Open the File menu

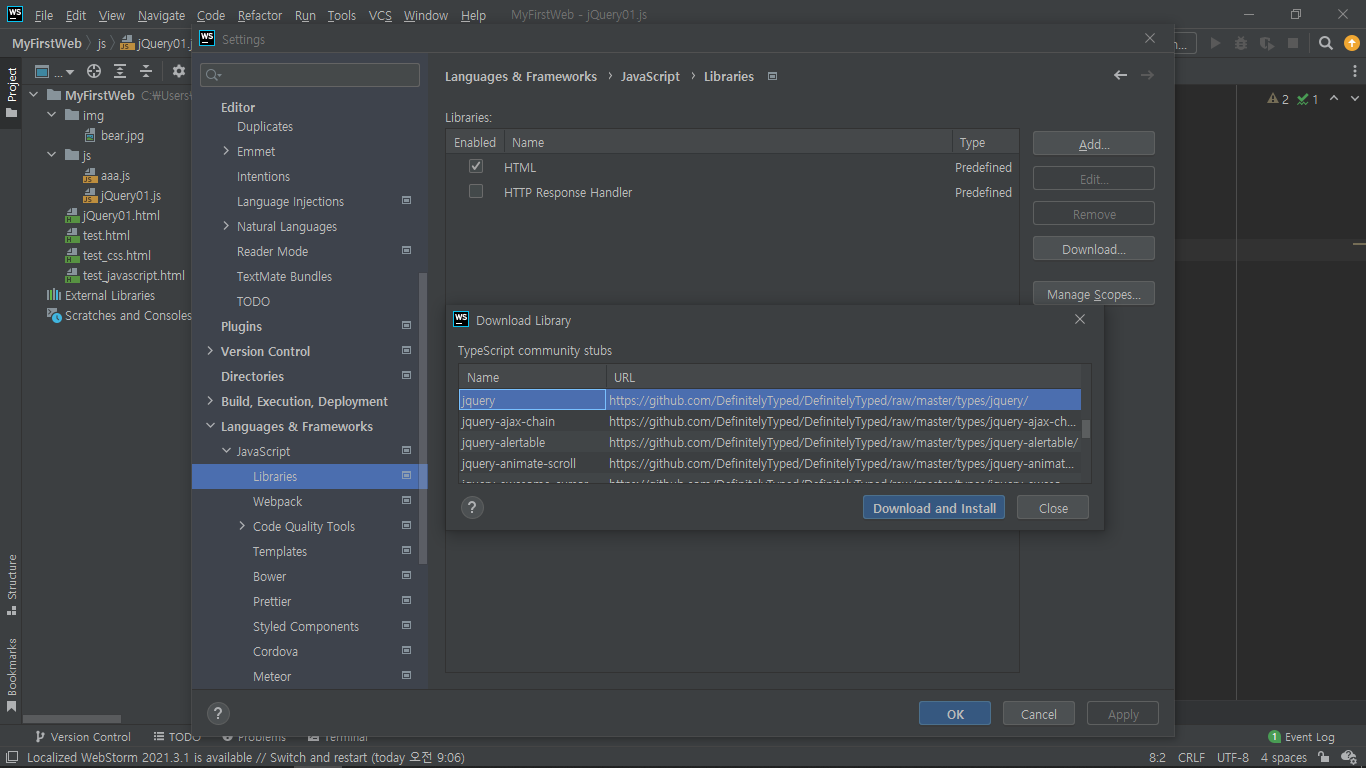[x=44, y=15]
